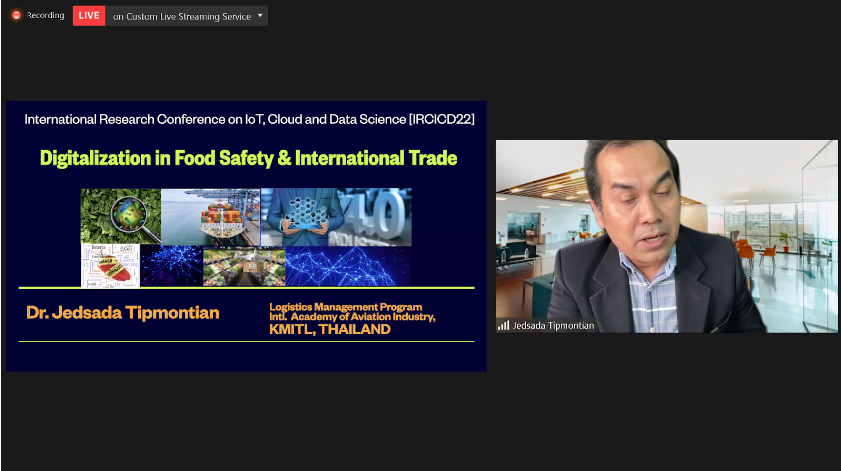Click the leaf with magnifying glass image
The height and width of the screenshot is (471, 841).
pyautogui.click(x=121, y=217)
